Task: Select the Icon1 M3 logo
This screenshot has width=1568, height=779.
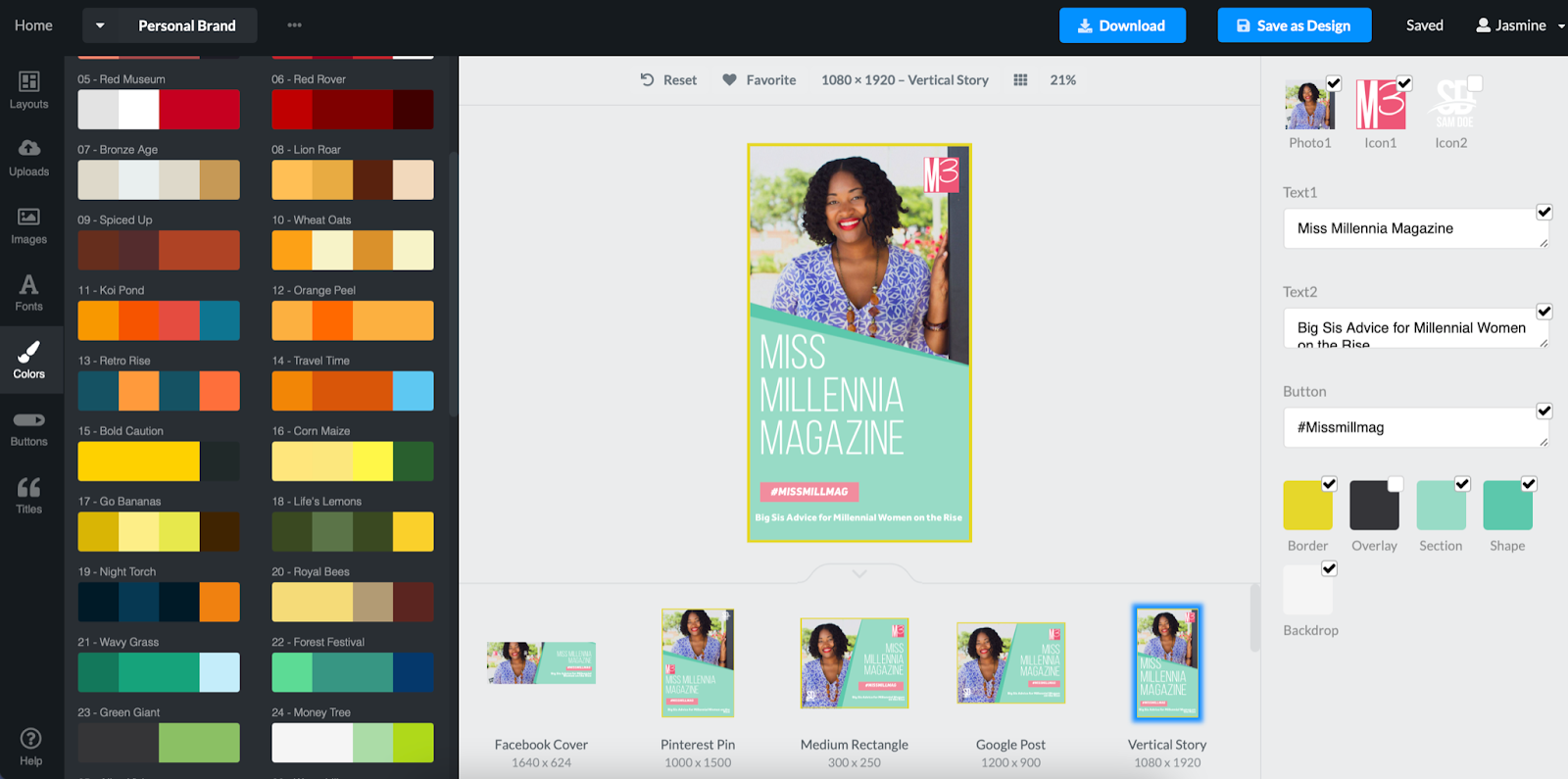Action: 1380,105
